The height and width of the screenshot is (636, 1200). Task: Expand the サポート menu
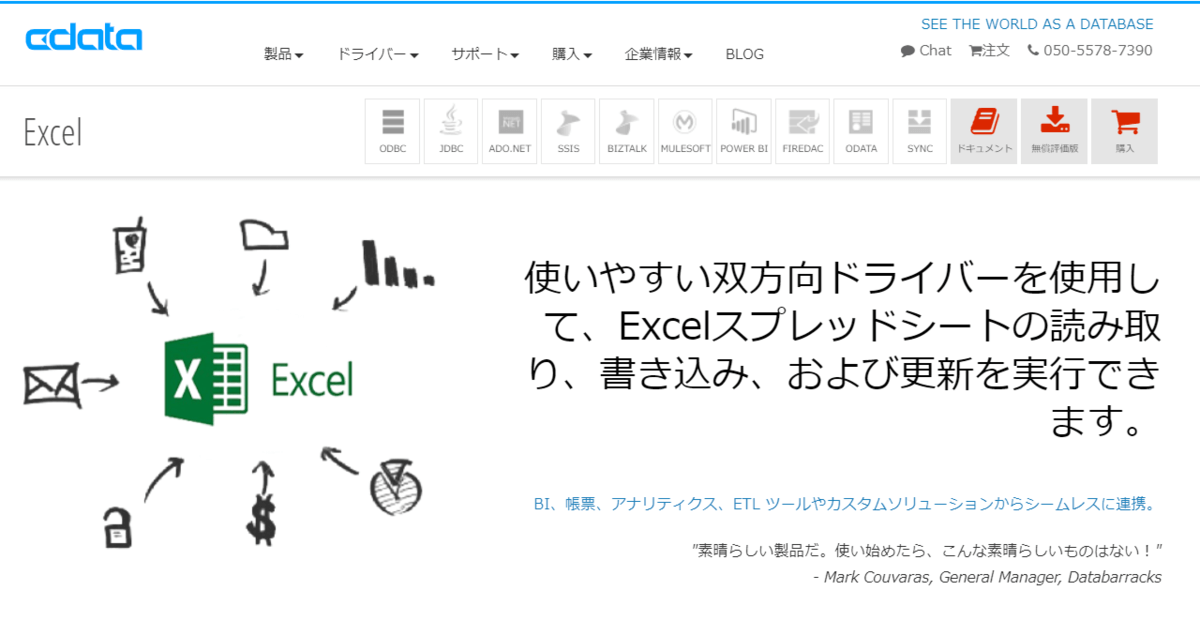tap(484, 54)
